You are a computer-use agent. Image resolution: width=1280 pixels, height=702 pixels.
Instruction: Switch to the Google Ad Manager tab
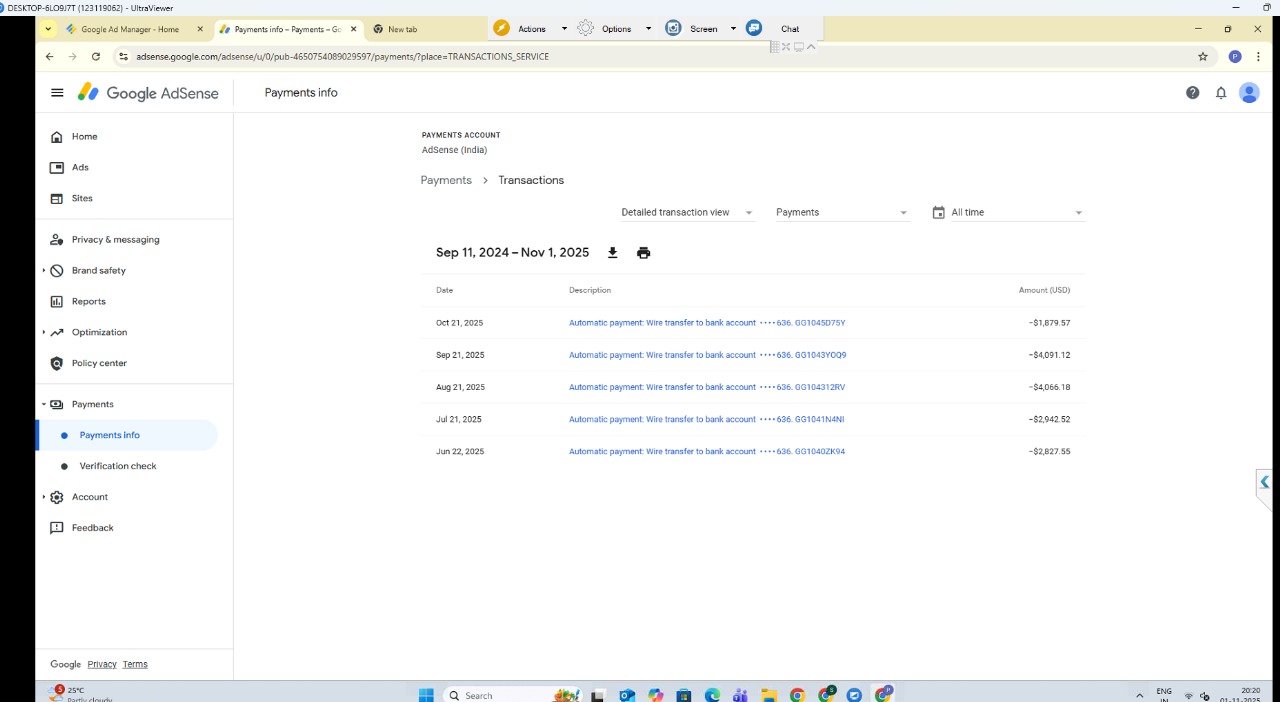[129, 29]
